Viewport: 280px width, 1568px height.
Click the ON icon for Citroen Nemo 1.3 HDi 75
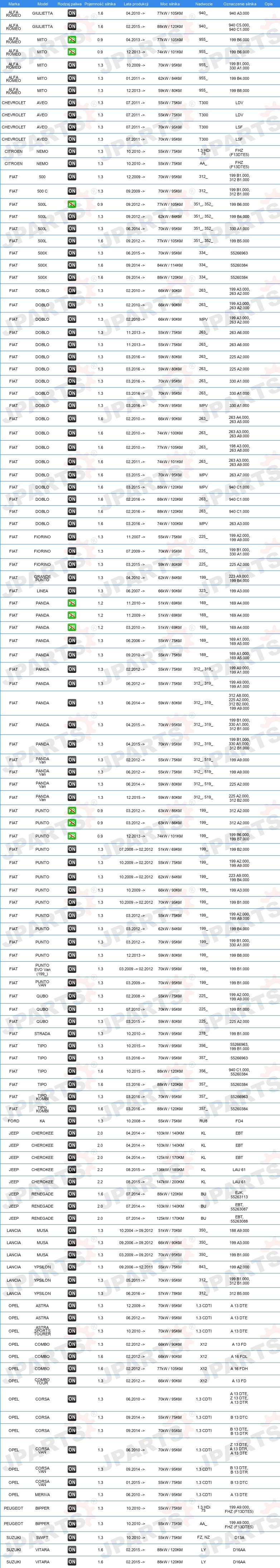tap(72, 151)
